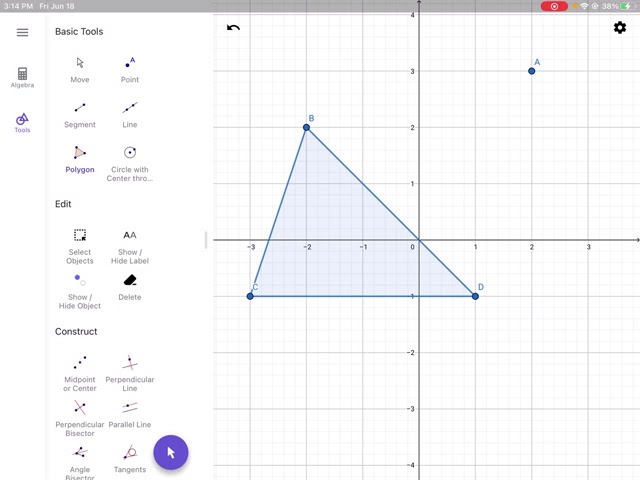Image resolution: width=640 pixels, height=480 pixels.
Task: Click vertex B of the triangle
Action: coord(307,127)
